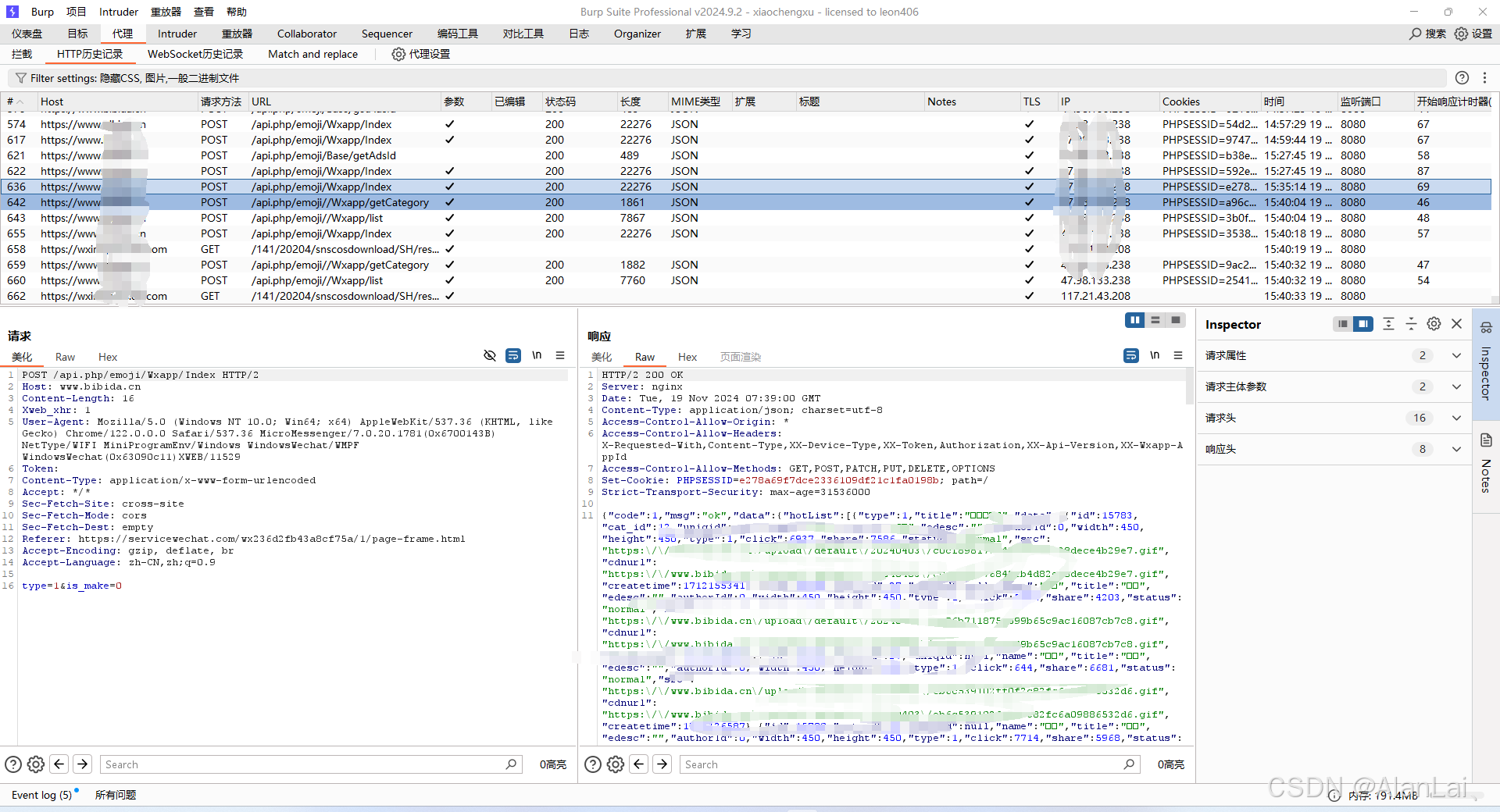Open Inspector side tab icon
This screenshot has height=812, width=1500.
[1486, 327]
